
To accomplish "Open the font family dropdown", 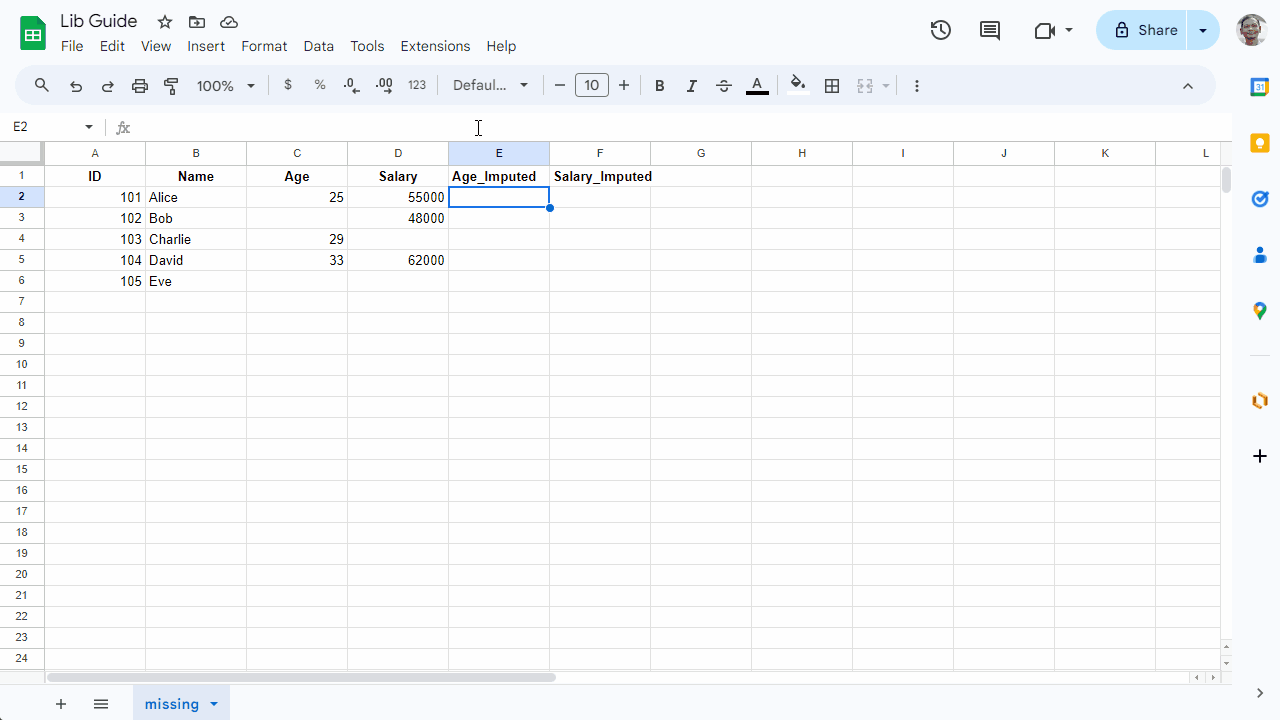I will tap(491, 86).
